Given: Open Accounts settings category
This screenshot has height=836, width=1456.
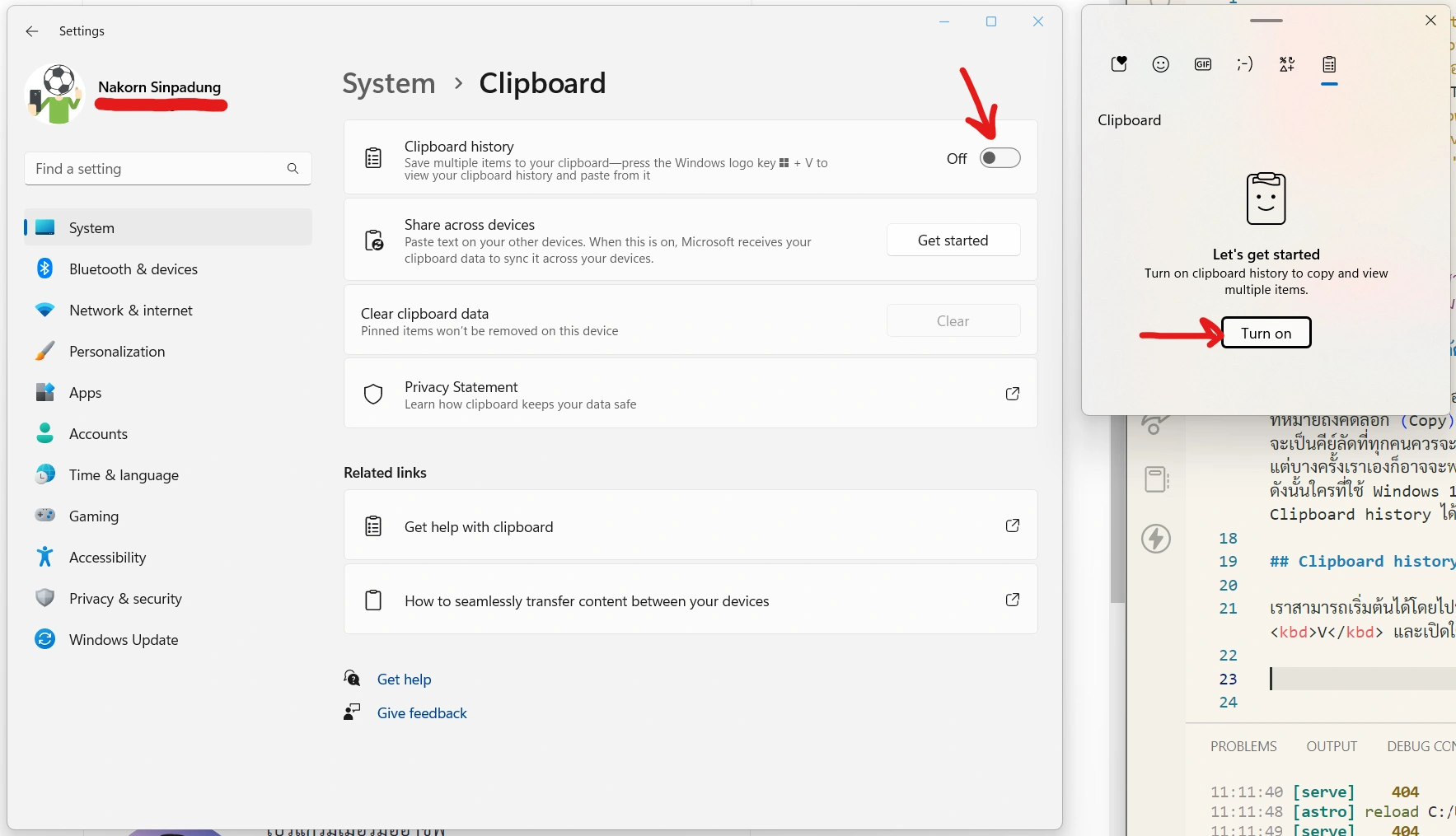Looking at the screenshot, I should pyautogui.click(x=168, y=434).
